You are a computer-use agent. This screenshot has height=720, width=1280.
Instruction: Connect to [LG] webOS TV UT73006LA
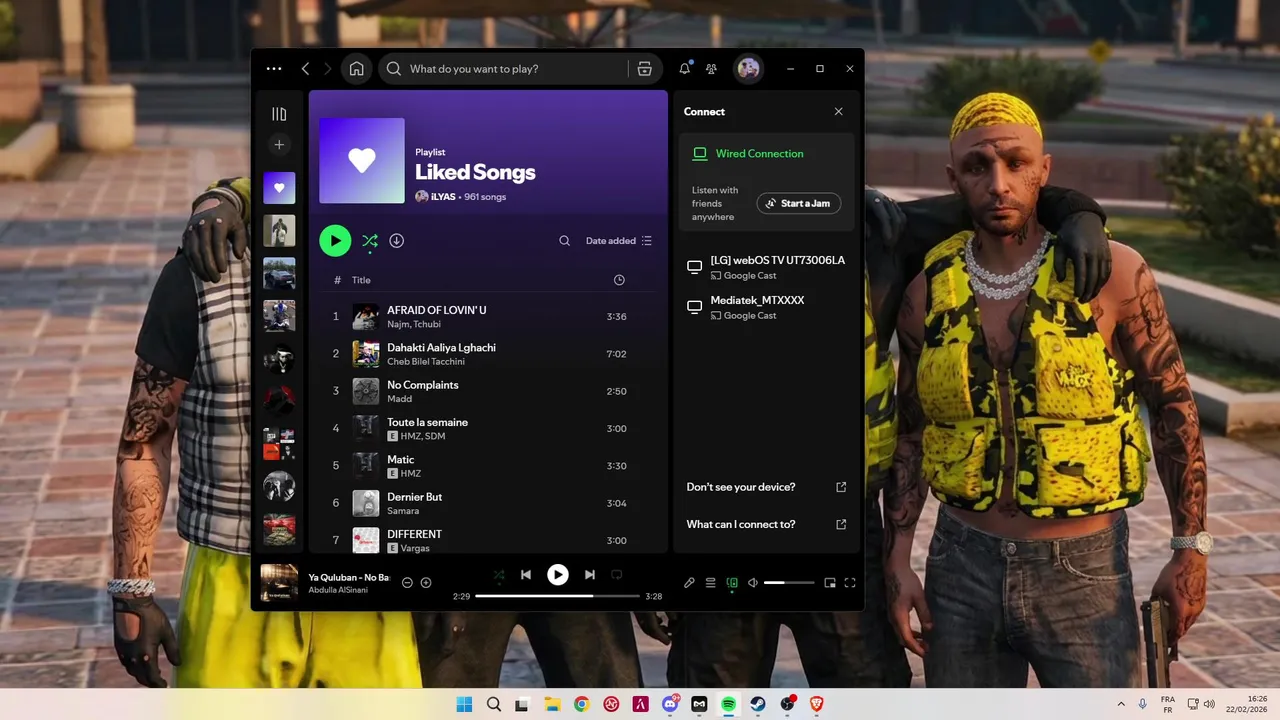coord(767,267)
